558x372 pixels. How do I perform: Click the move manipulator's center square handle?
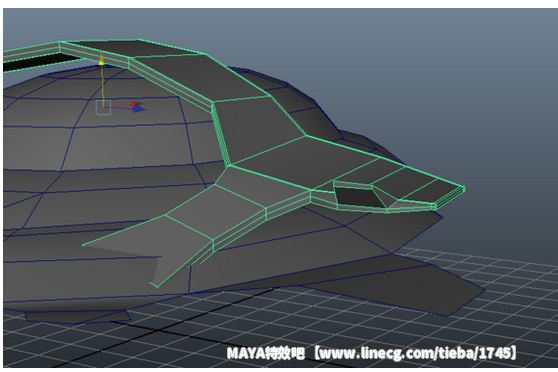[x=103, y=108]
